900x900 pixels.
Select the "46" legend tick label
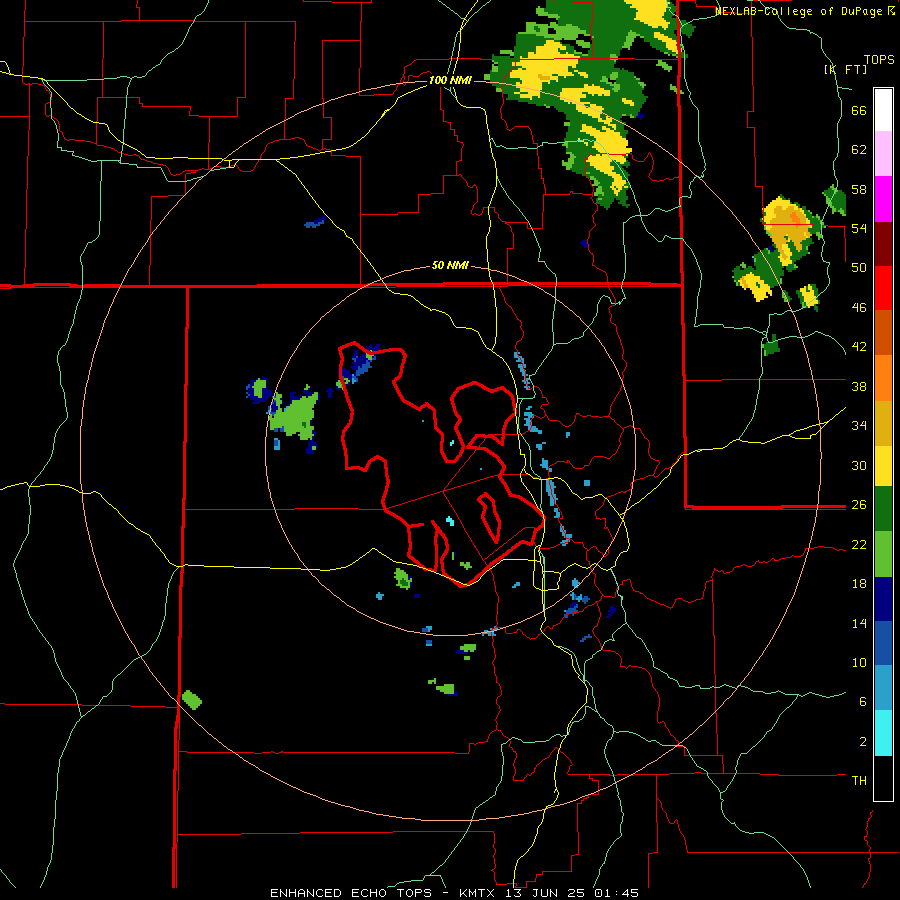[x=859, y=308]
